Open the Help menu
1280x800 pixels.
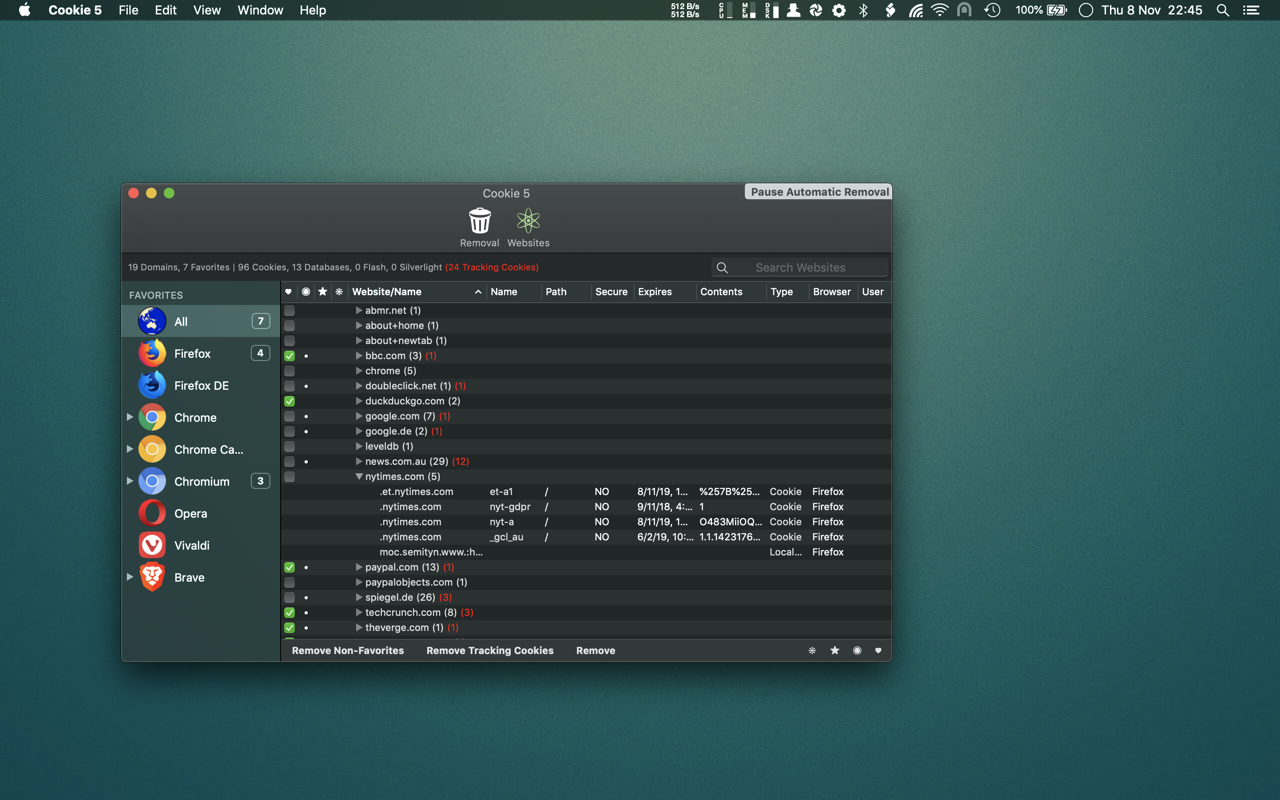313,10
